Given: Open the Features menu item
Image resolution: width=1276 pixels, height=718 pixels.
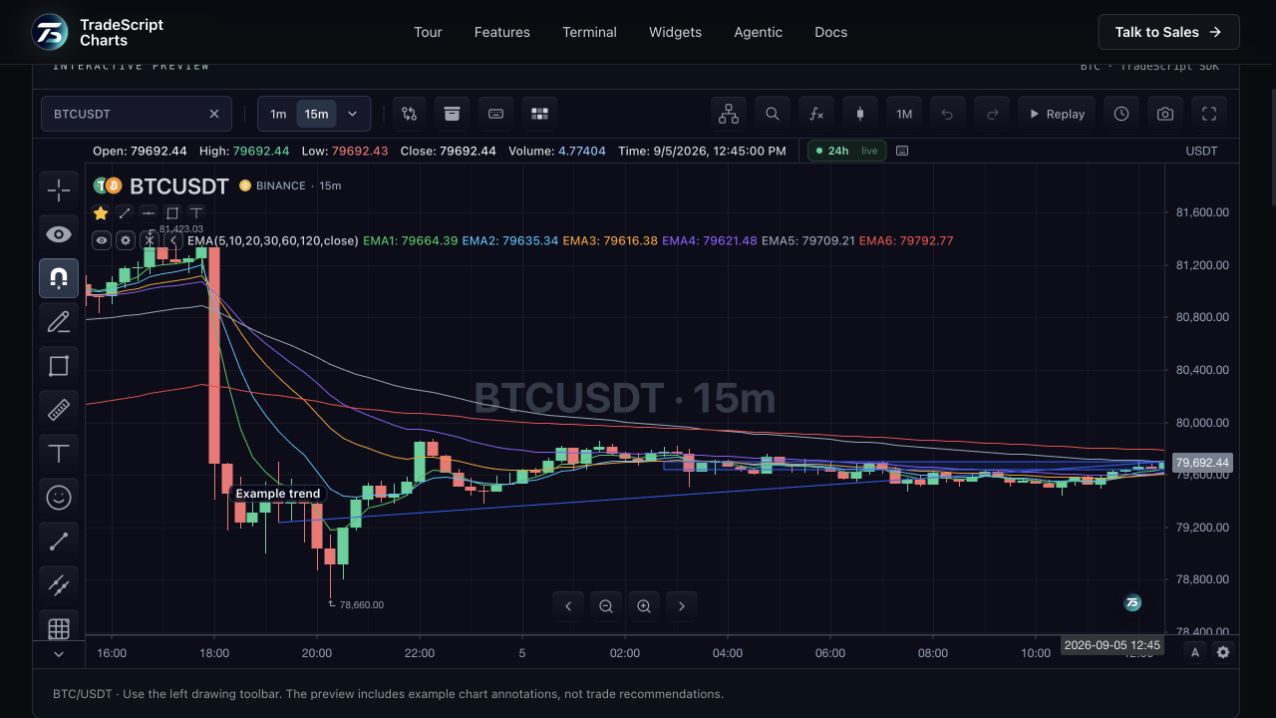Looking at the screenshot, I should [502, 32].
